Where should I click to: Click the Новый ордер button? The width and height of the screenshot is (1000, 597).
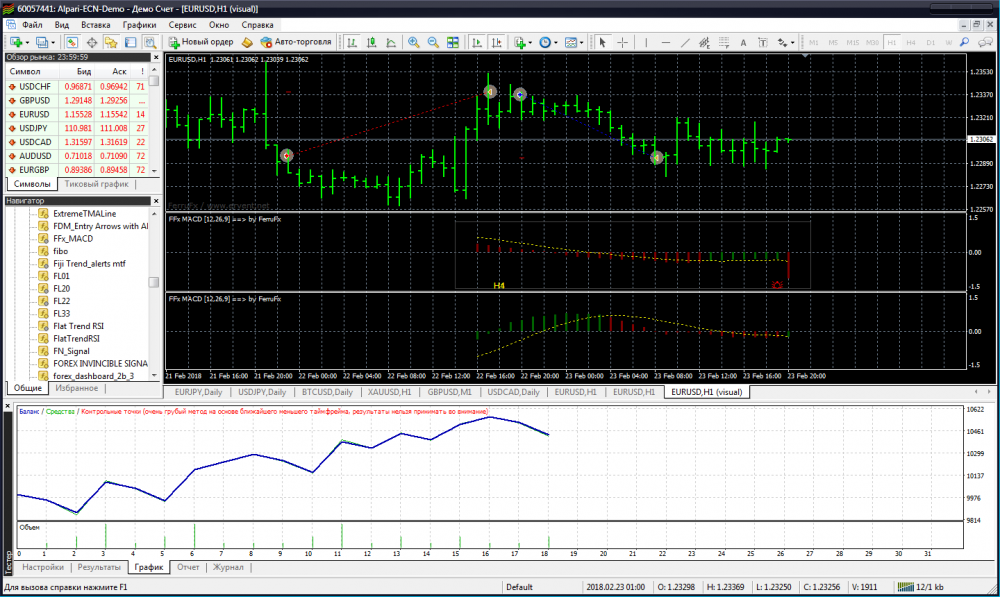201,42
